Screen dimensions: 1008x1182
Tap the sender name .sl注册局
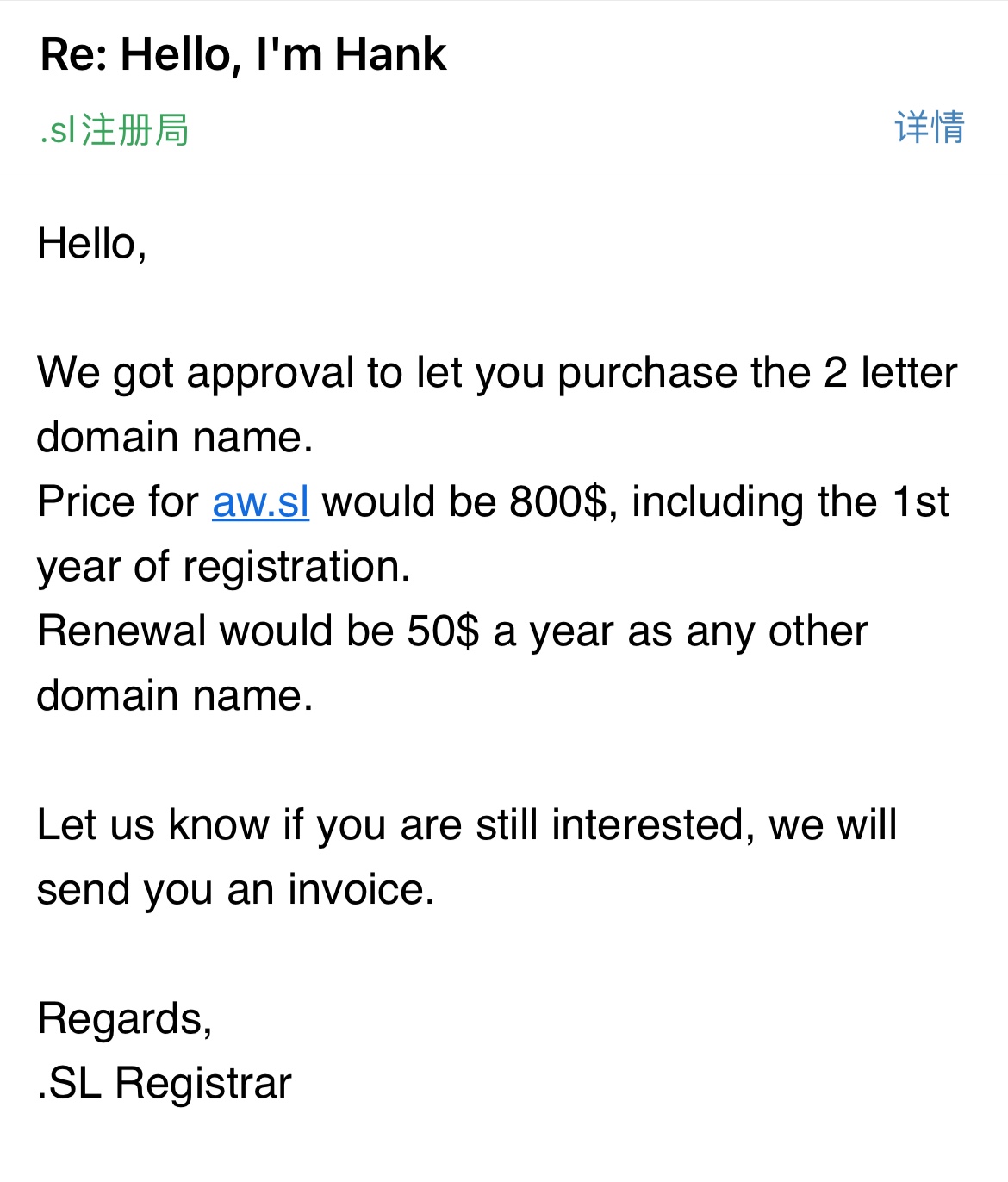(x=114, y=130)
